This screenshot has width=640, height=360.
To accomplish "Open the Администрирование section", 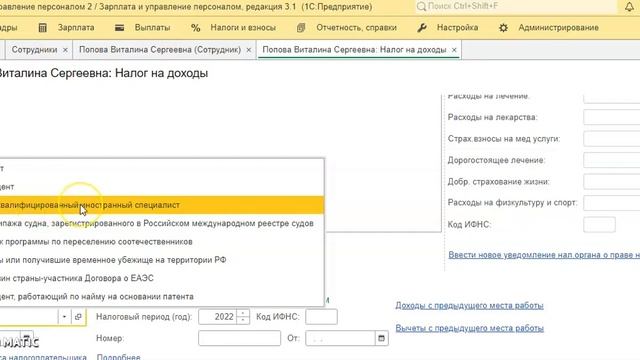I will pyautogui.click(x=558, y=28).
